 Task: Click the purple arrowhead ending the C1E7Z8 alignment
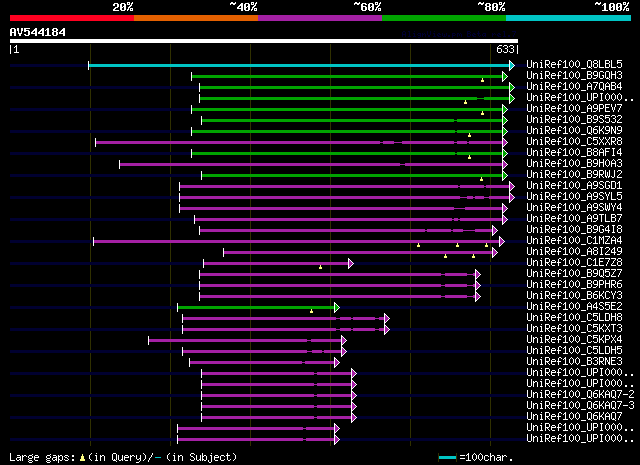tap(351, 263)
